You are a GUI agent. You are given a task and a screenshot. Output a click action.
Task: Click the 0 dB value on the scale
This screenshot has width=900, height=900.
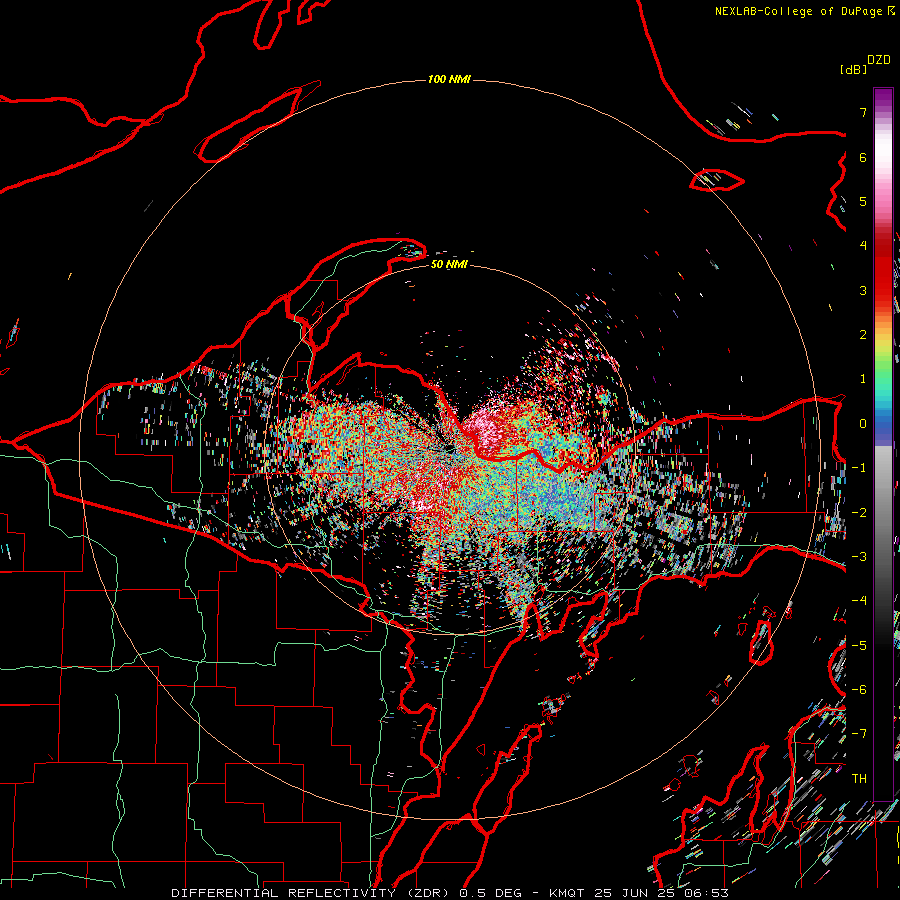(863, 424)
